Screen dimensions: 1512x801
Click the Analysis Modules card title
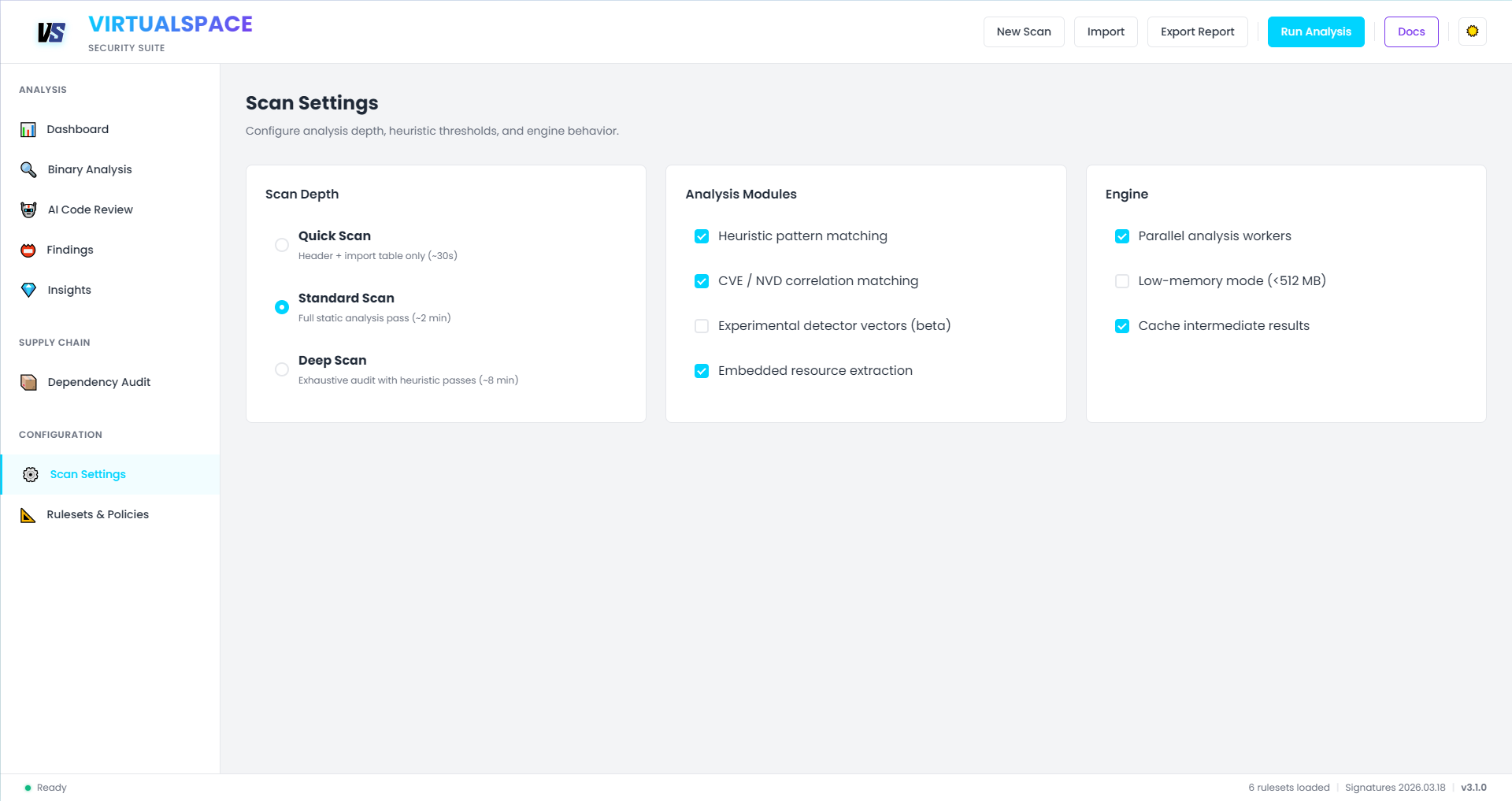click(741, 195)
